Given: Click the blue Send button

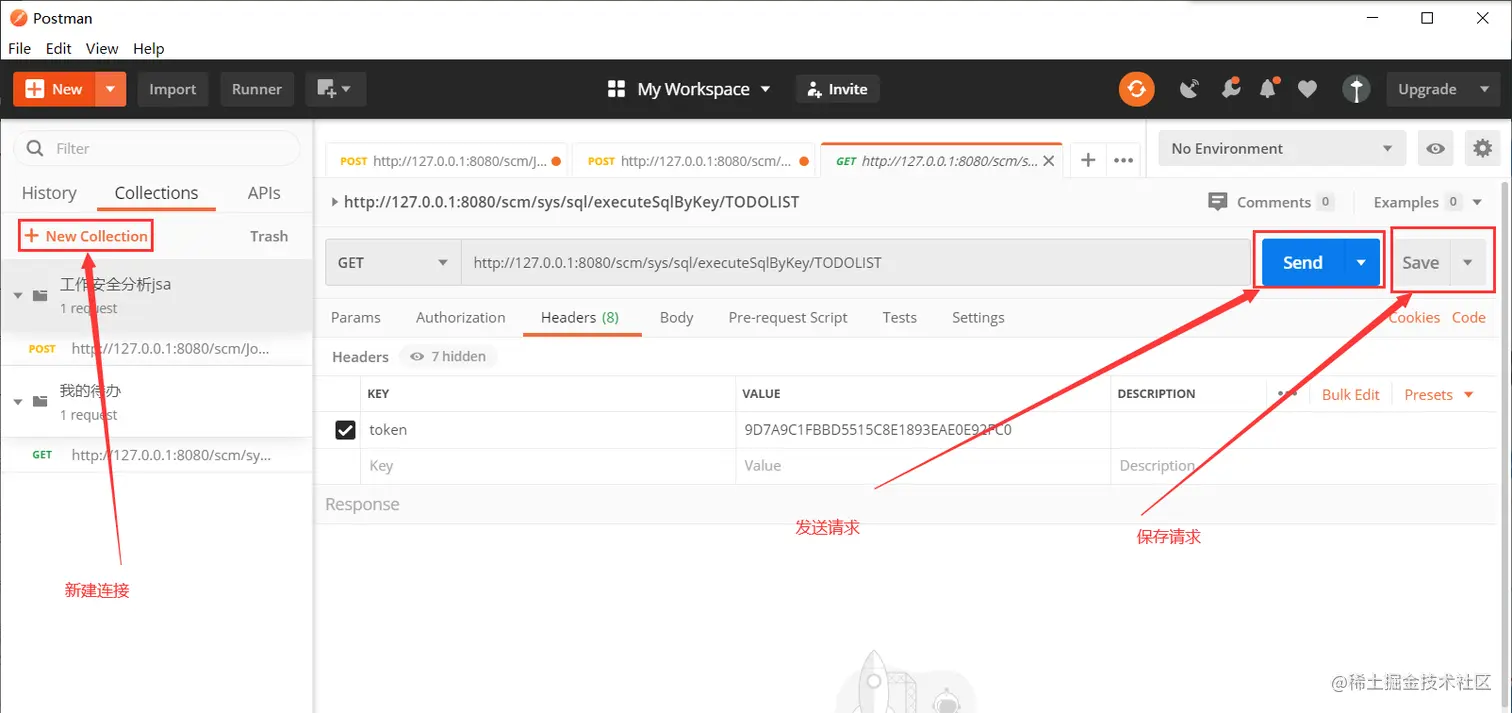Looking at the screenshot, I should click(x=1303, y=263).
